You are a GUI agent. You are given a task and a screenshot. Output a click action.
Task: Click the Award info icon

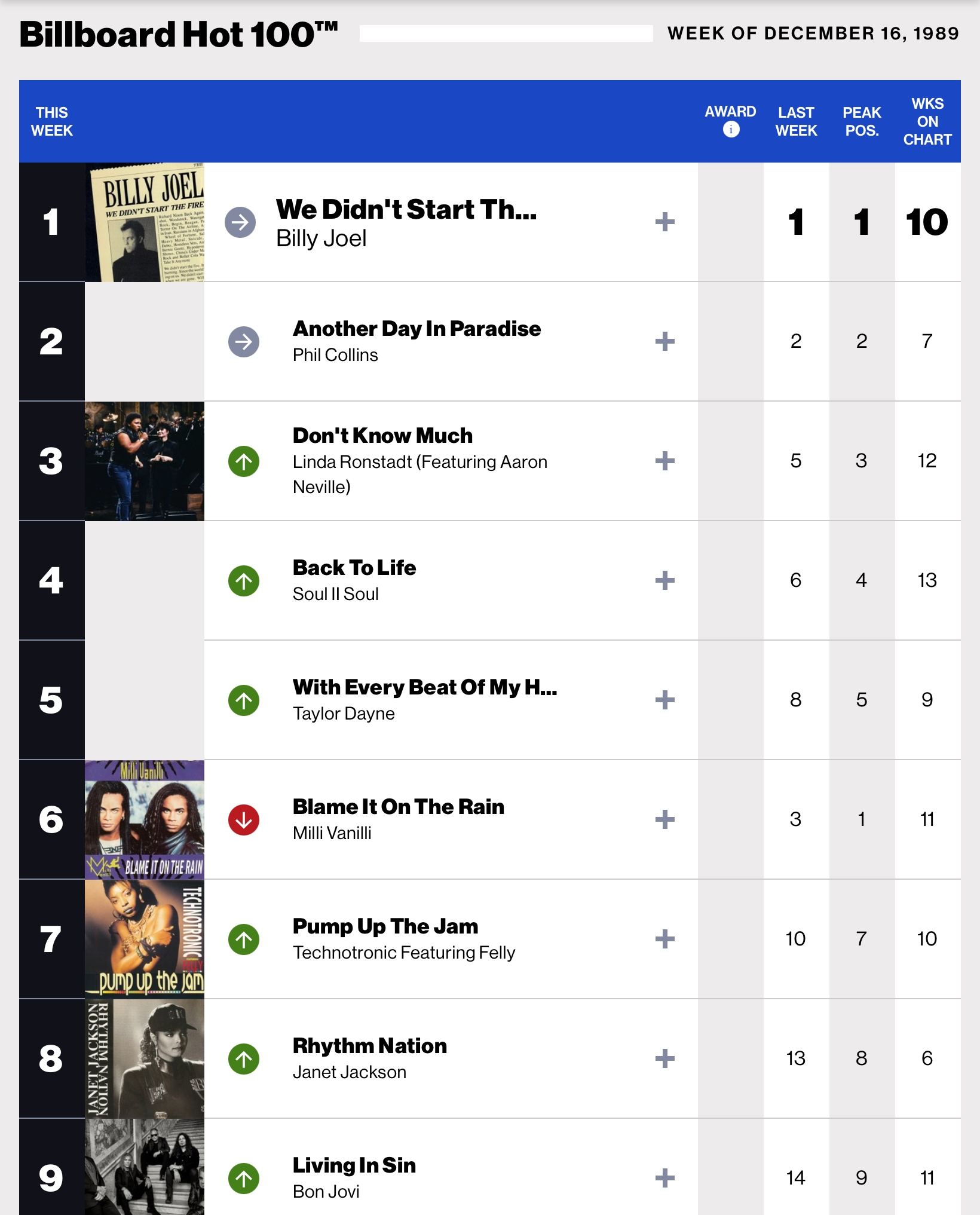tap(731, 129)
